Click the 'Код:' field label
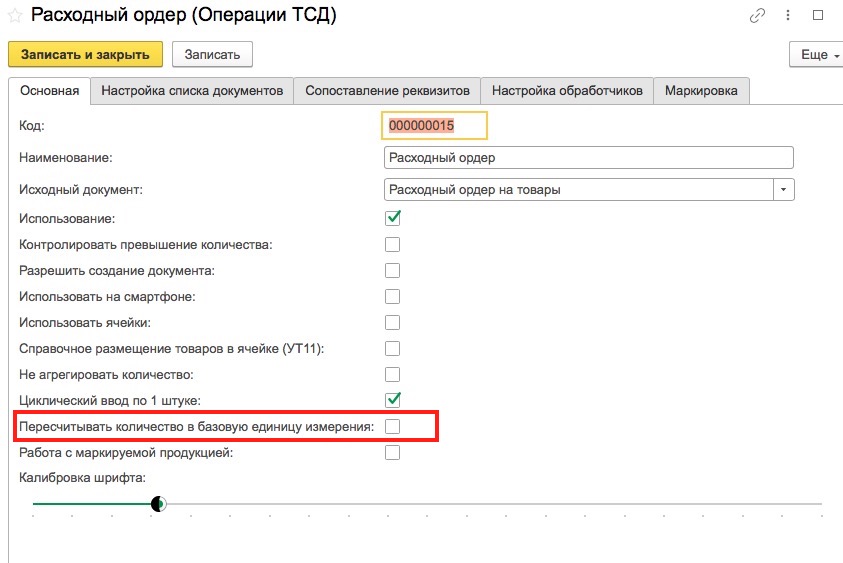Screen dimensions: 843x563 pos(32,125)
